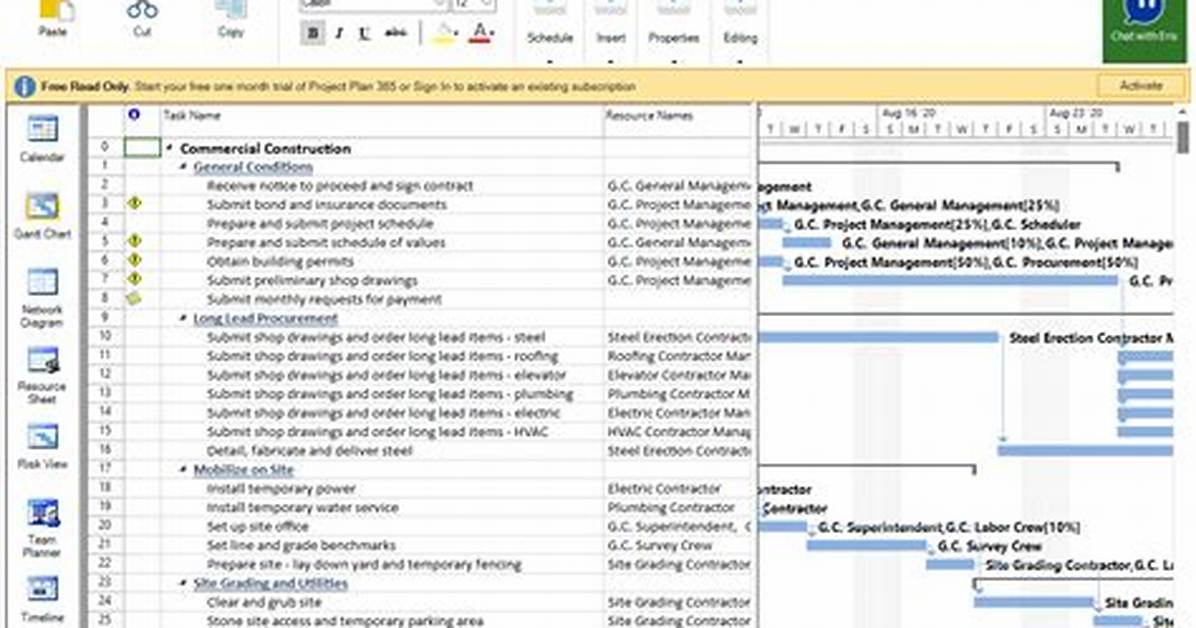Viewport: 1196px width, 628px height.
Task: Click the info icon in trial banner
Action: tap(24, 86)
